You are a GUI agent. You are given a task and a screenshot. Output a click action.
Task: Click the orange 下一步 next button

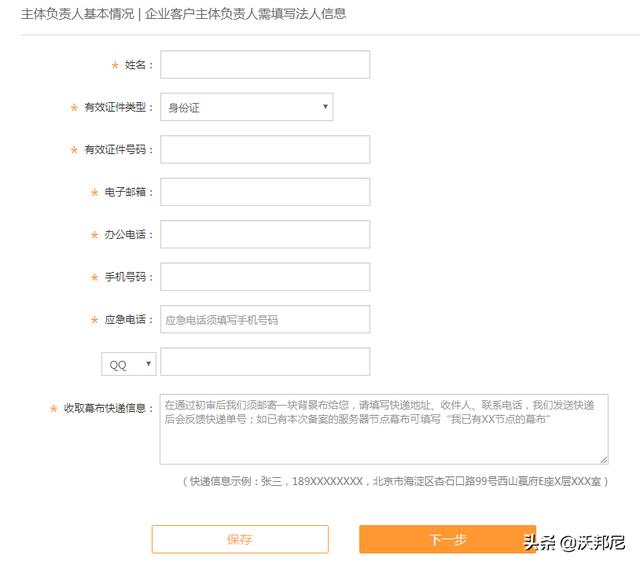[447, 539]
